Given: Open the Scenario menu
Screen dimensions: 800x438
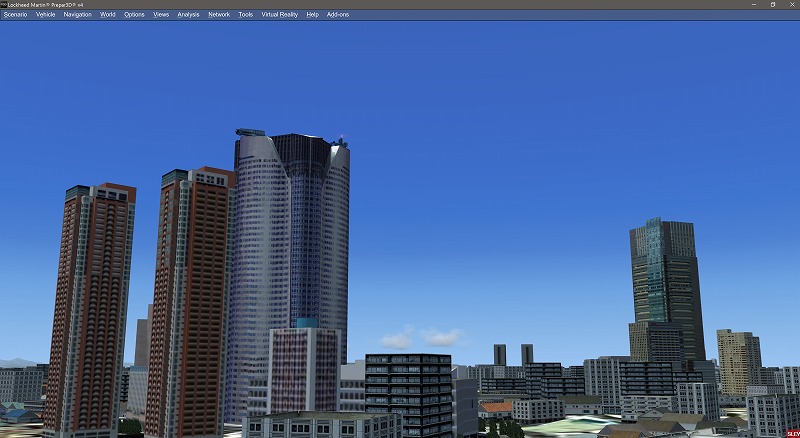Looking at the screenshot, I should [15, 15].
